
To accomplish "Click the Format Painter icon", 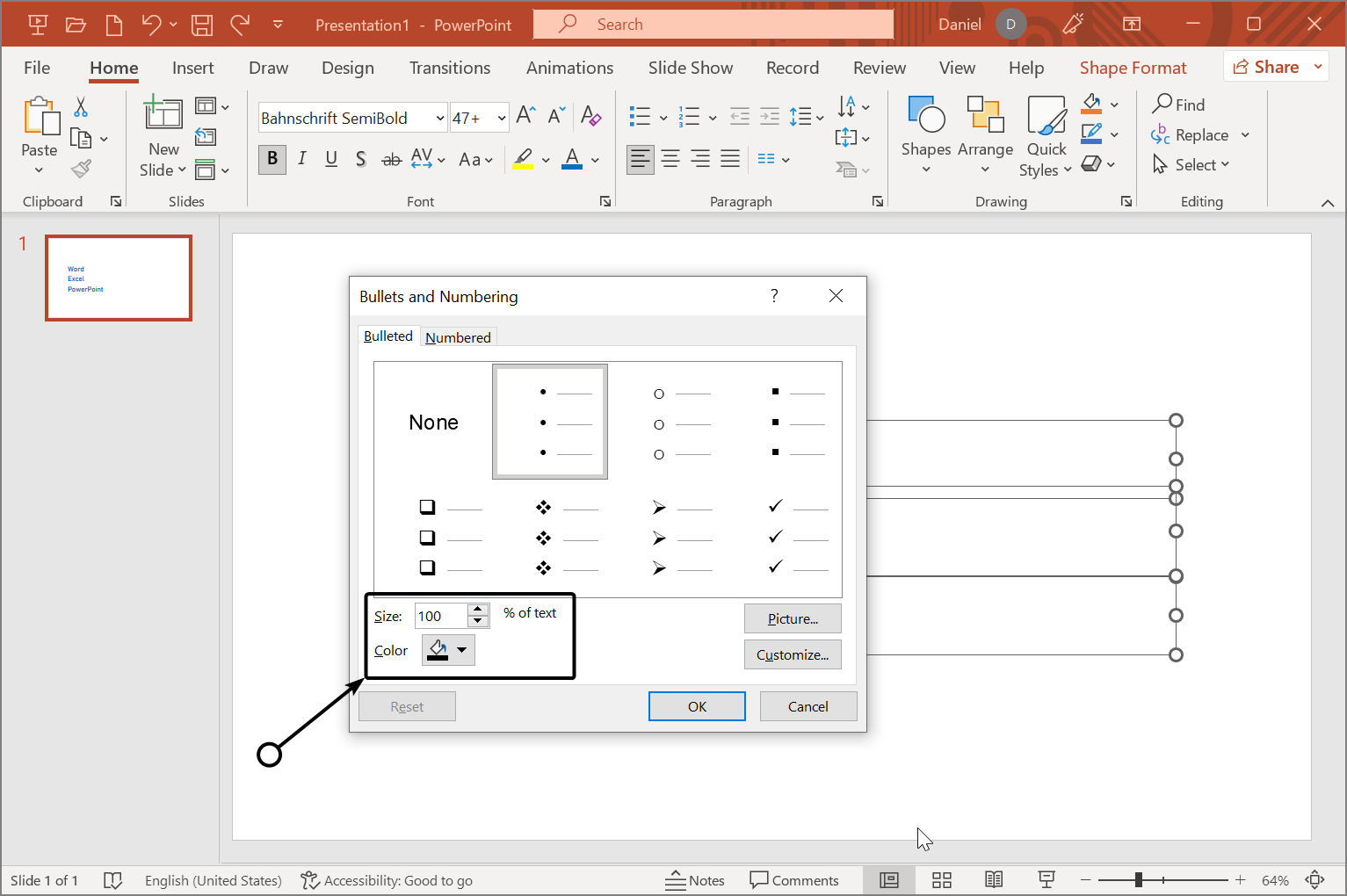I will (82, 169).
